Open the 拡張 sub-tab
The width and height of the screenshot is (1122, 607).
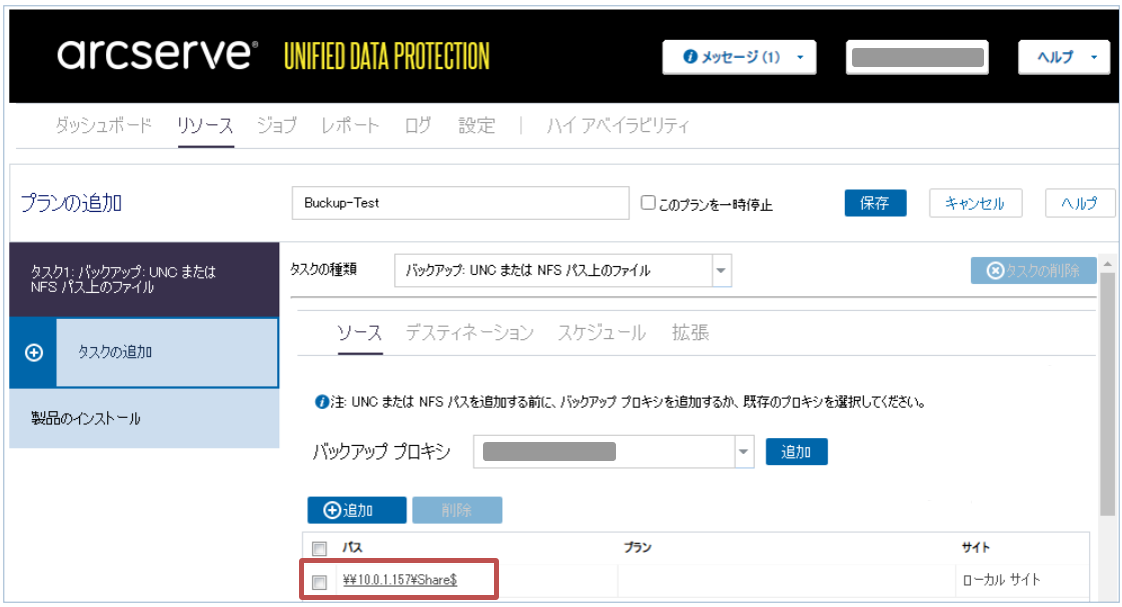tap(691, 333)
